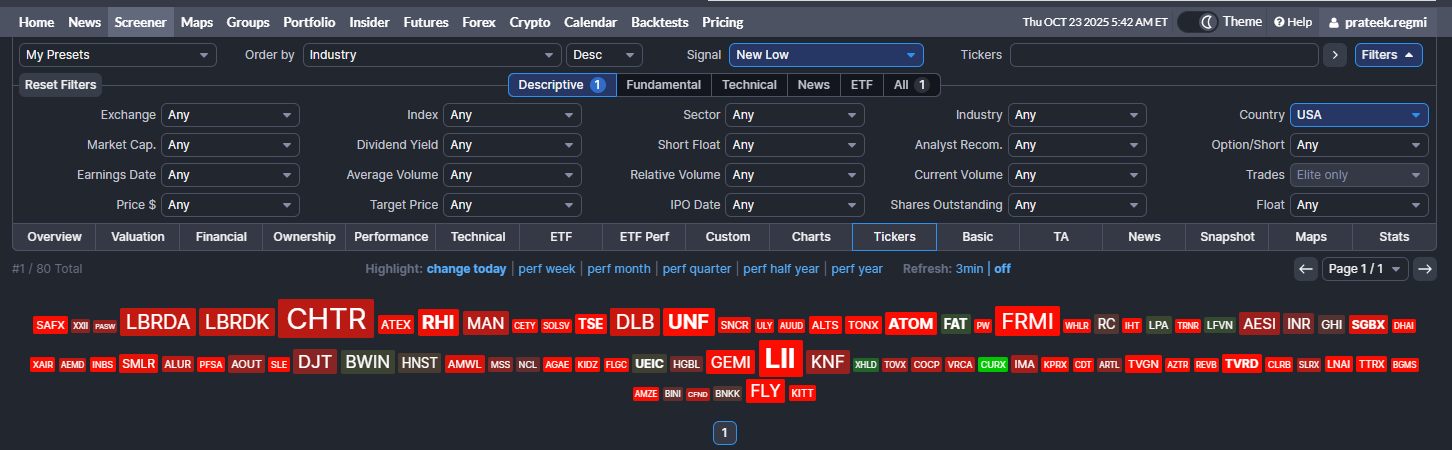Open the GEMI ticker tile
1452x450 pixels.
pos(730,362)
